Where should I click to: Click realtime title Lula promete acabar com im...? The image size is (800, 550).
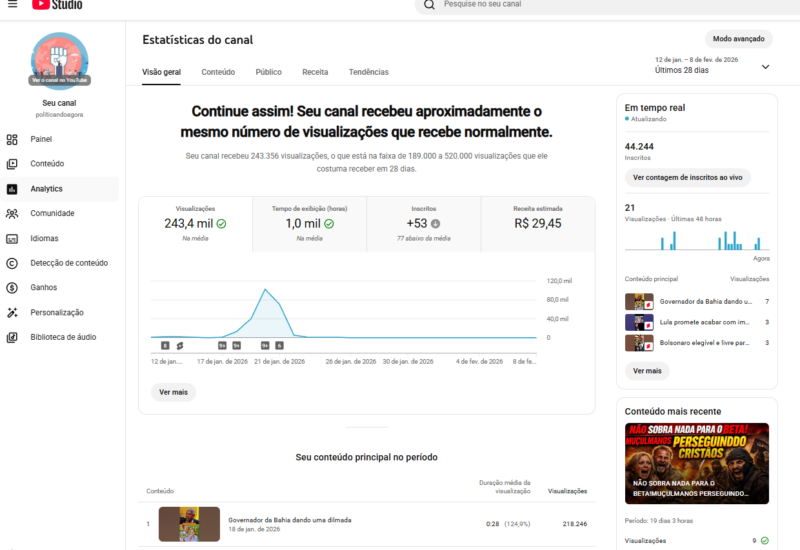[x=704, y=322]
